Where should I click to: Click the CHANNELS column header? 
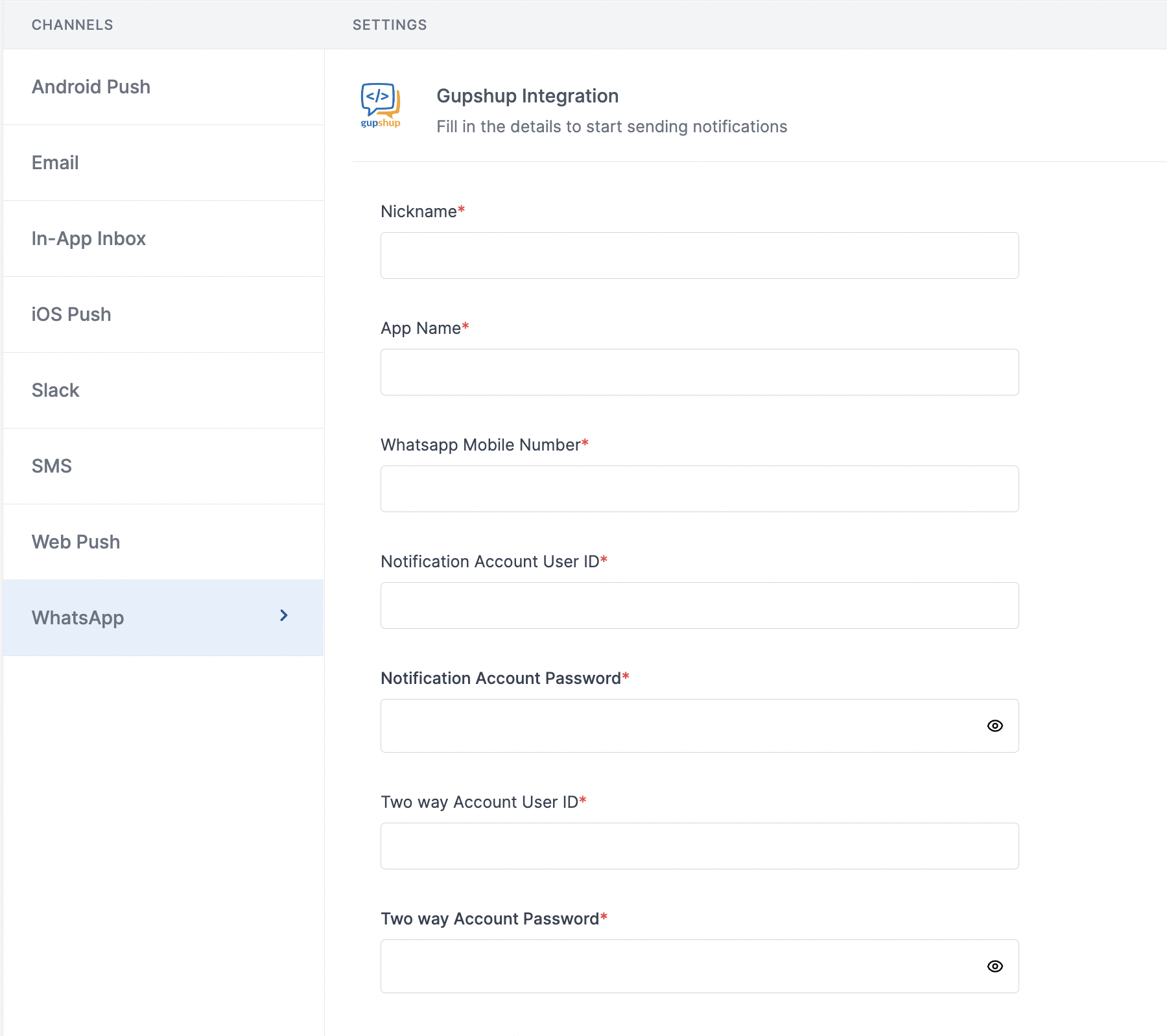pos(72,25)
